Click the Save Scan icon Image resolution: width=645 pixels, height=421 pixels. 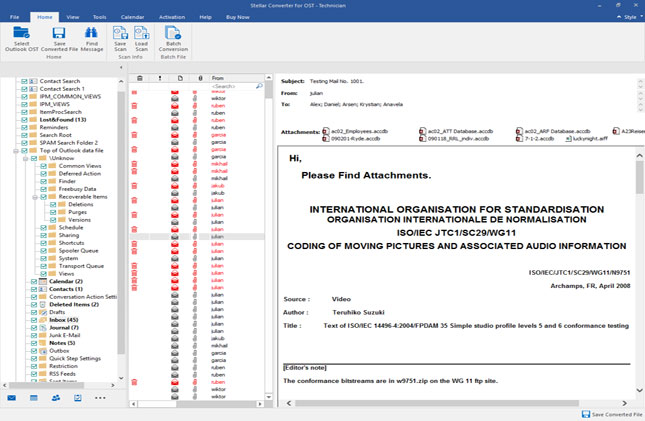[x=120, y=33]
